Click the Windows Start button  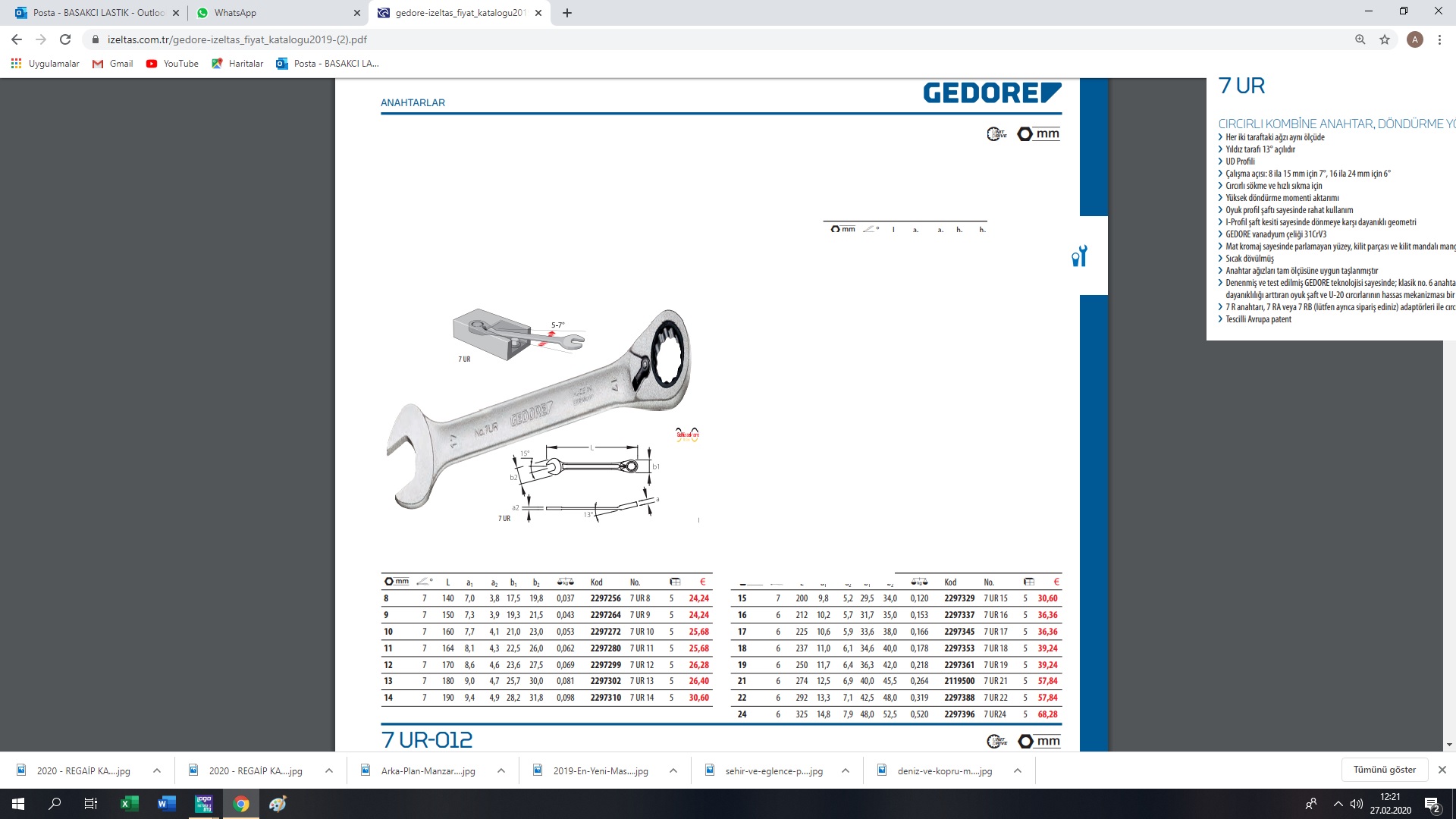pos(18,804)
